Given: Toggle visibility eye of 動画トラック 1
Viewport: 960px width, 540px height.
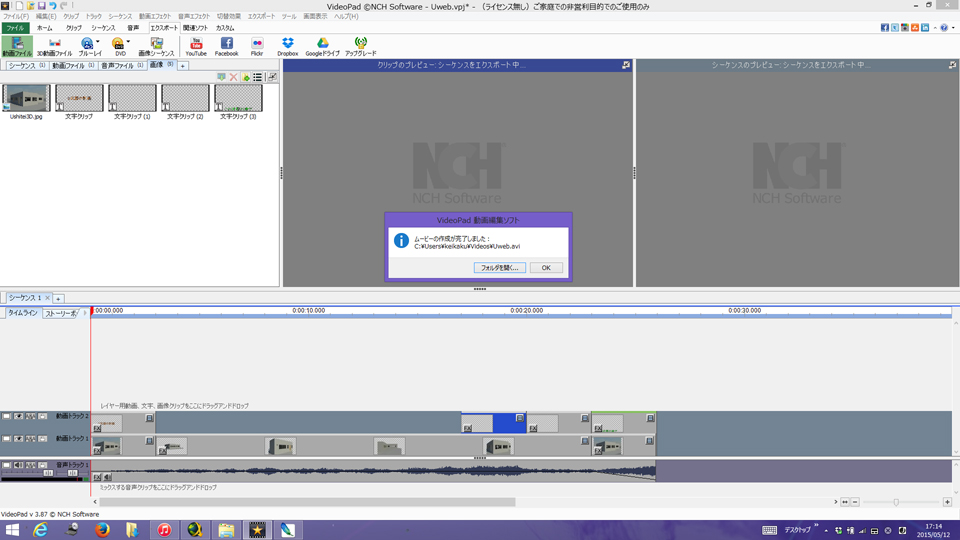Looking at the screenshot, I should (x=18, y=439).
